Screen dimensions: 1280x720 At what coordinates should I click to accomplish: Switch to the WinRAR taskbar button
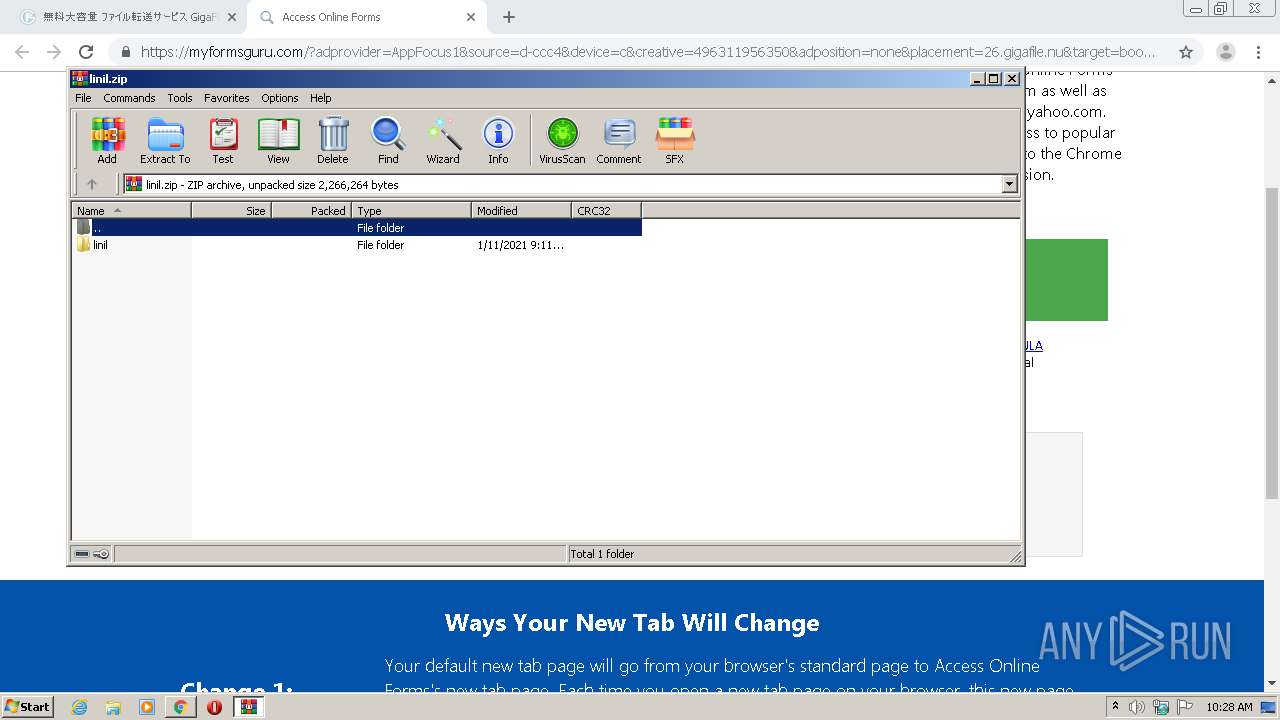(x=248, y=707)
